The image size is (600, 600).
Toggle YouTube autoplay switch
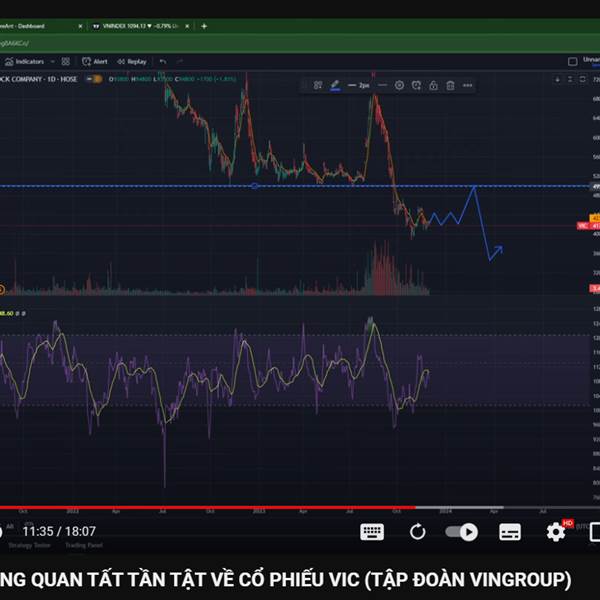click(461, 532)
